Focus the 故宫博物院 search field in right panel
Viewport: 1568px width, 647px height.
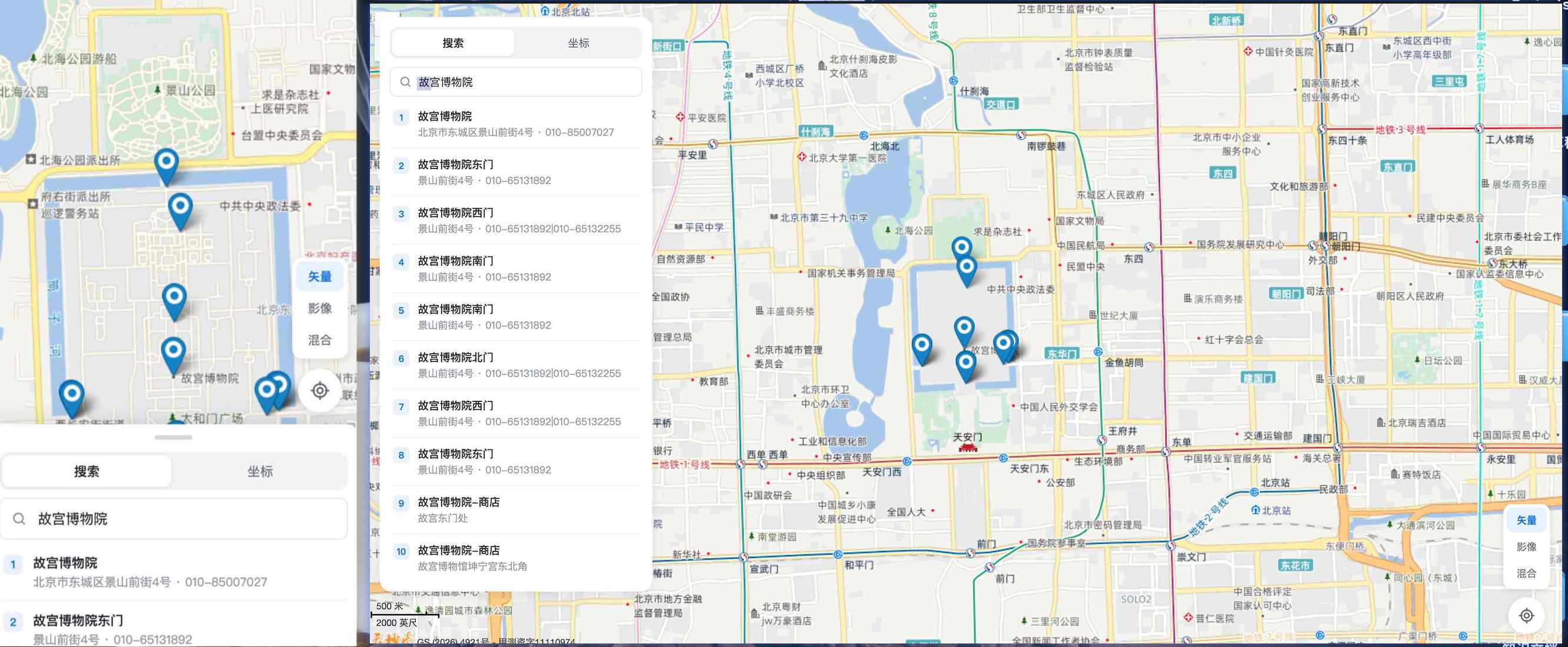pos(515,82)
